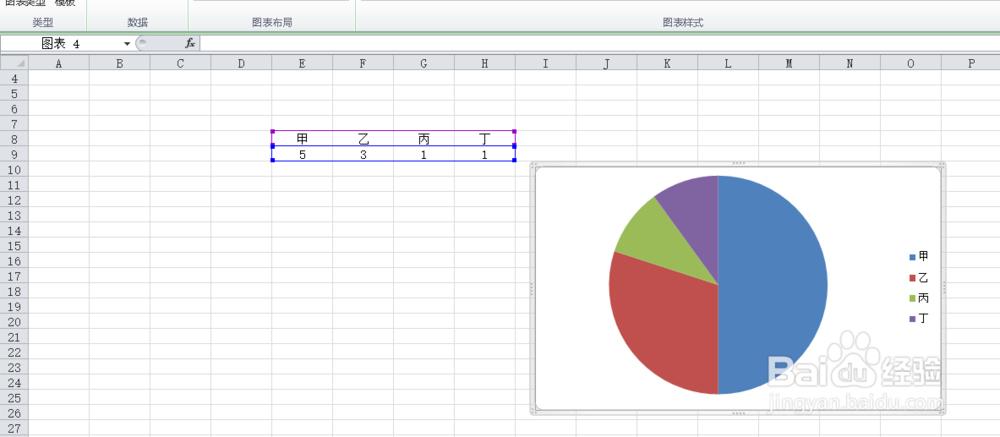Select column K header
Screen dimensions: 1000x437
667,63
